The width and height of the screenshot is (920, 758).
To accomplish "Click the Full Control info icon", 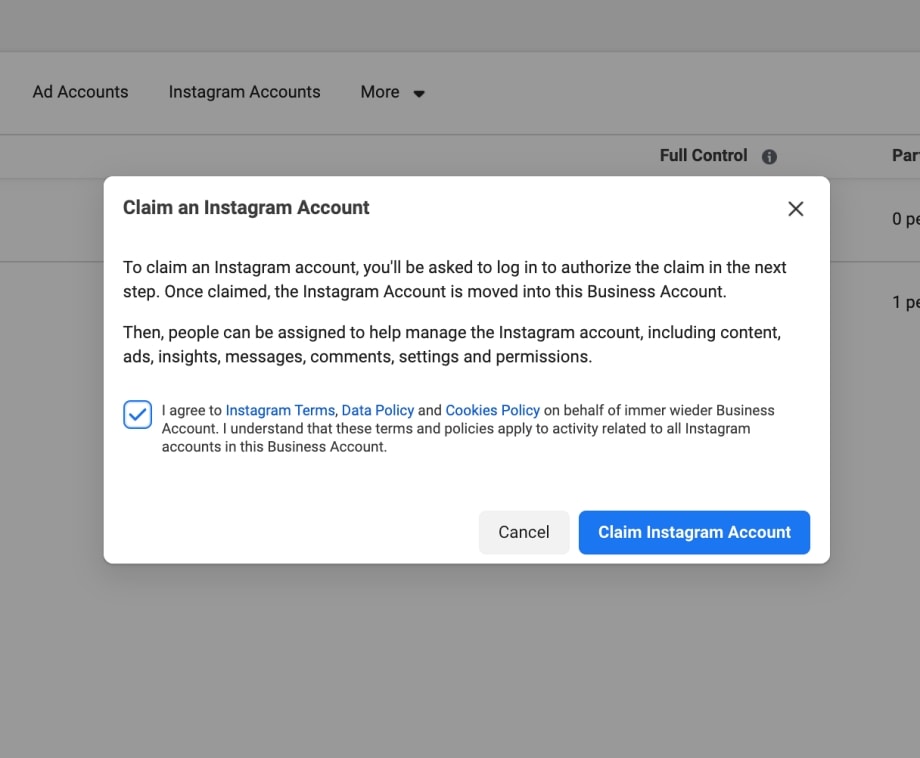I will (x=769, y=157).
